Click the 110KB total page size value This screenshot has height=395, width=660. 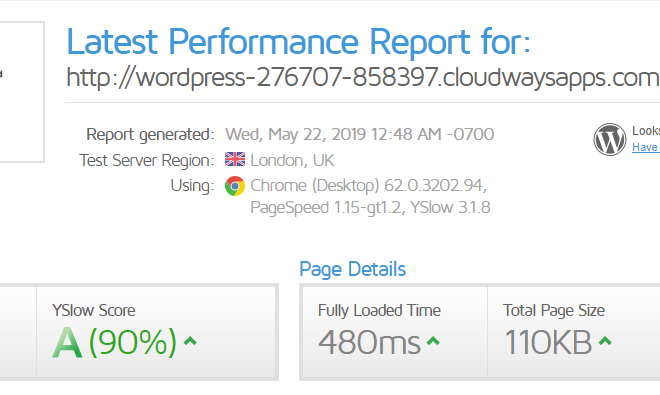(x=548, y=342)
